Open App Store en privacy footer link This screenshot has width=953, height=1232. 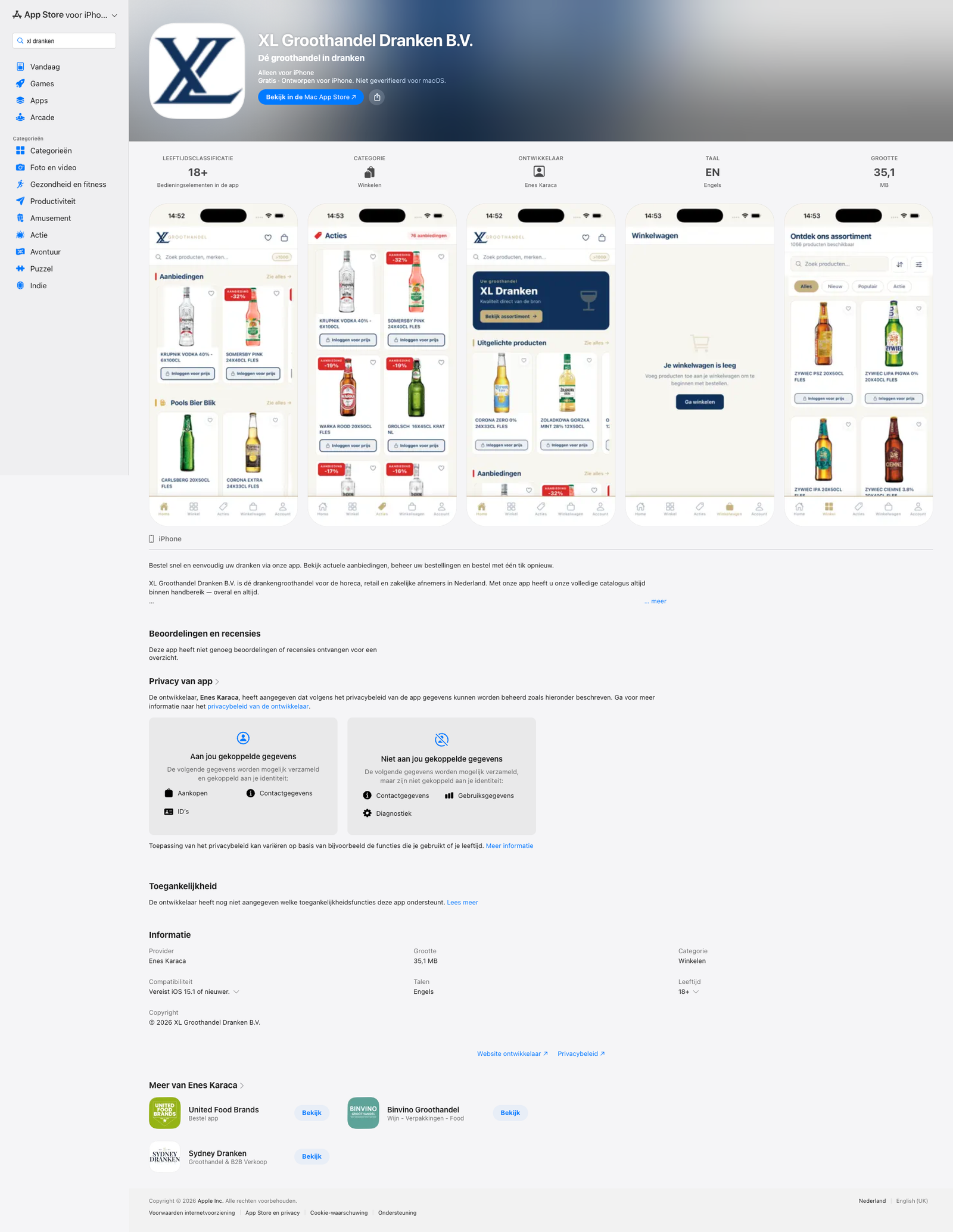(272, 1212)
